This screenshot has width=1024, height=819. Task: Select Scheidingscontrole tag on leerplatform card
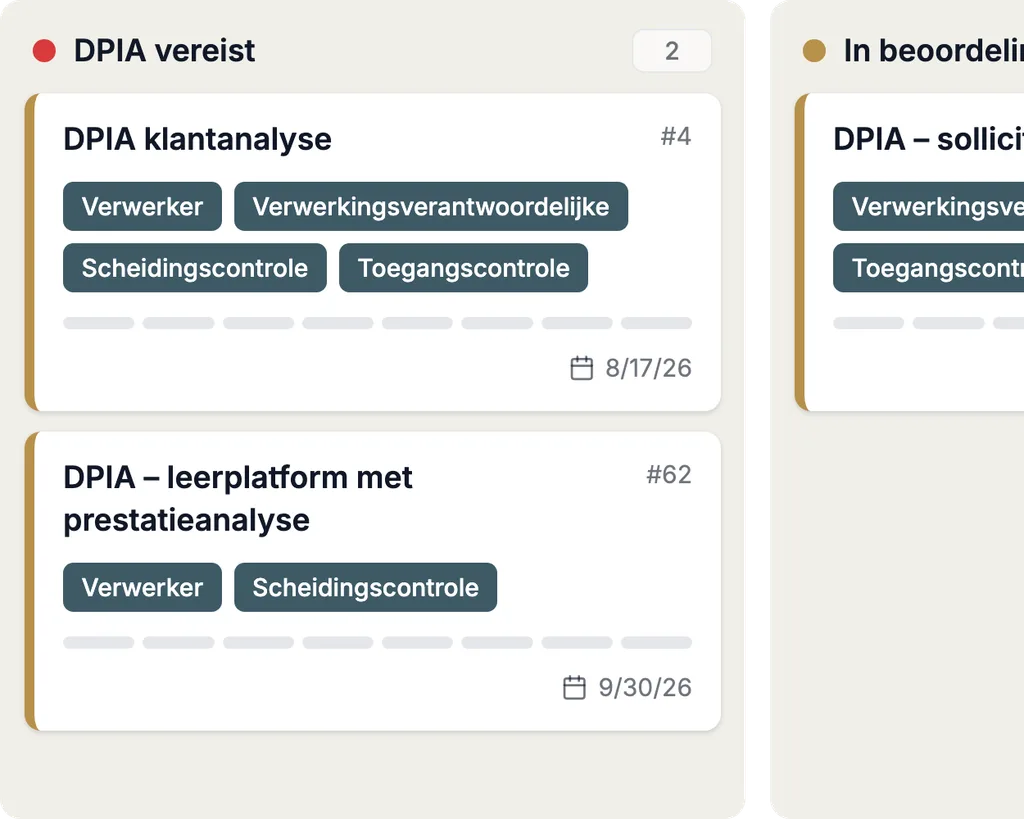366,587
